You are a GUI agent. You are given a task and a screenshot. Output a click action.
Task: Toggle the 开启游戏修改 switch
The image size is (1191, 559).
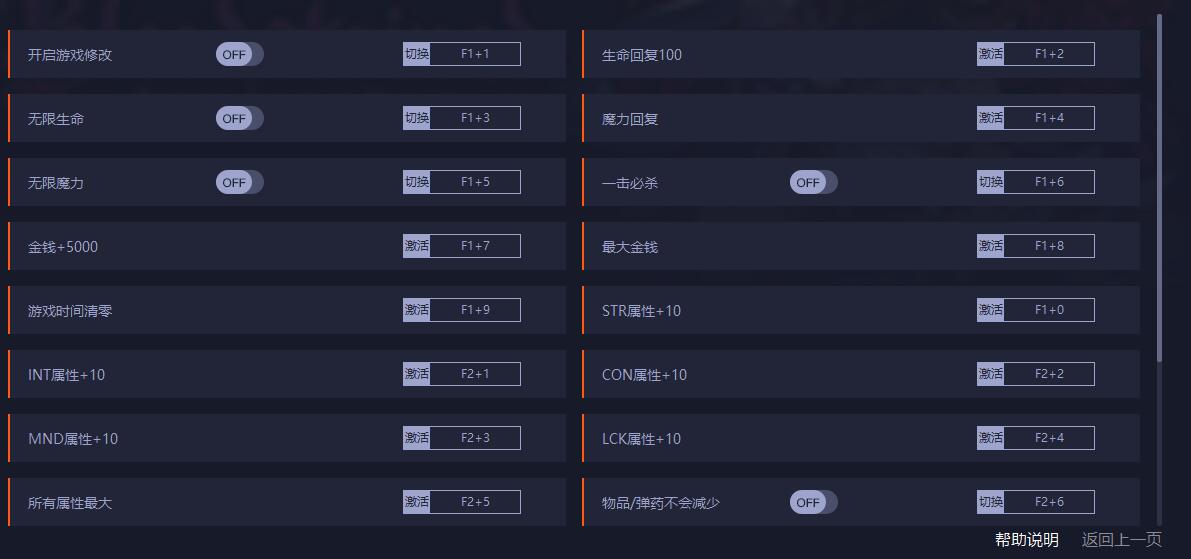(239, 54)
